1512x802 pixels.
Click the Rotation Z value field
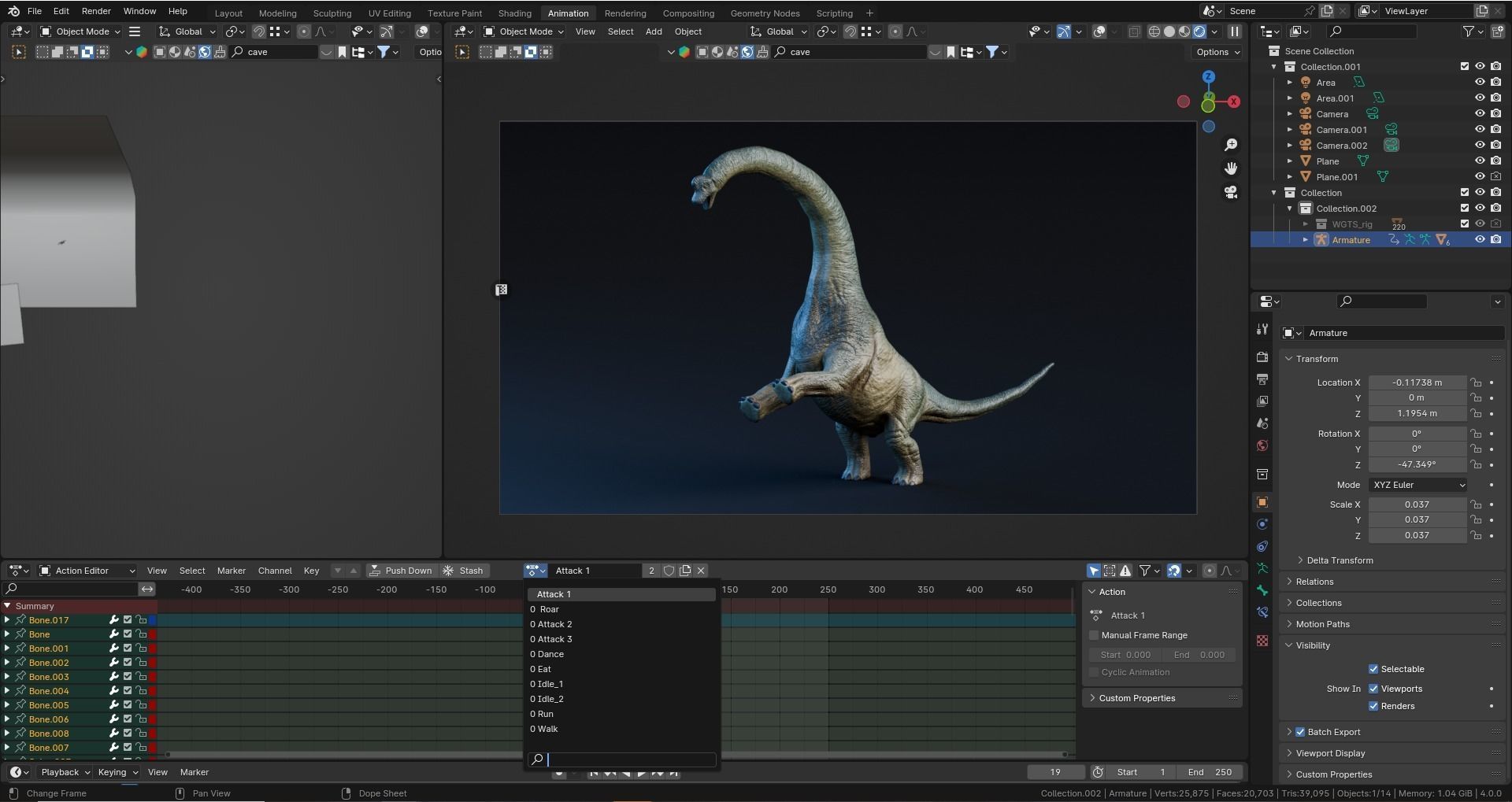pos(1417,464)
